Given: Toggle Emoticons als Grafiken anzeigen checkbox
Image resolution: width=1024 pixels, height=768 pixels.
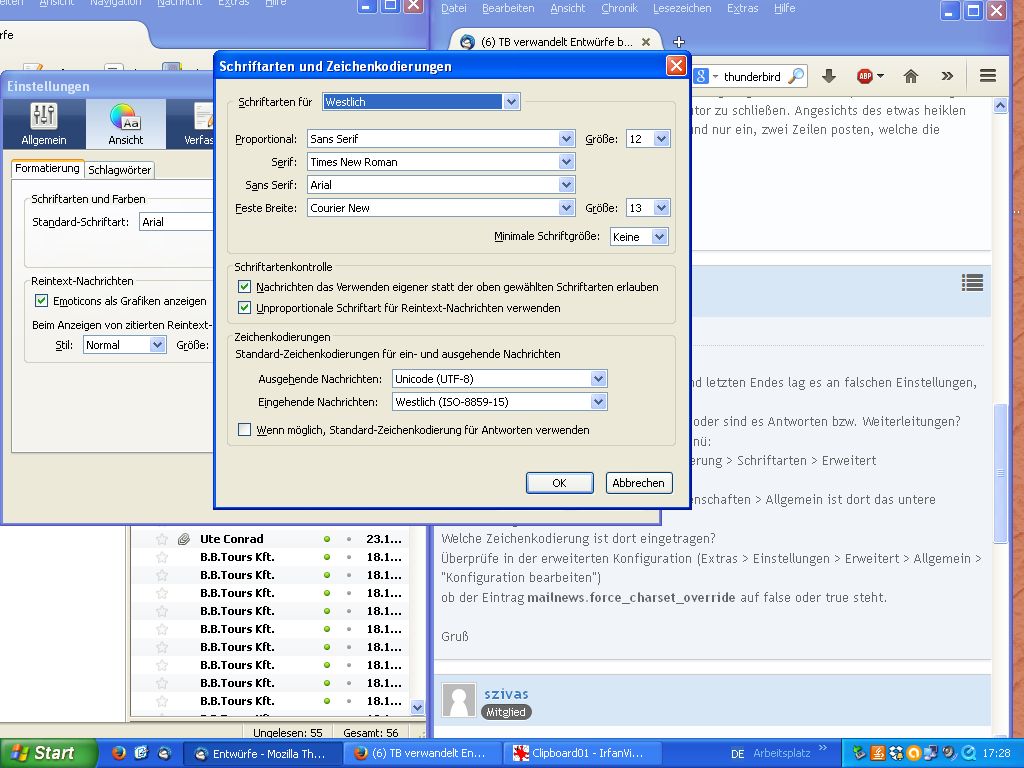Looking at the screenshot, I should point(41,300).
